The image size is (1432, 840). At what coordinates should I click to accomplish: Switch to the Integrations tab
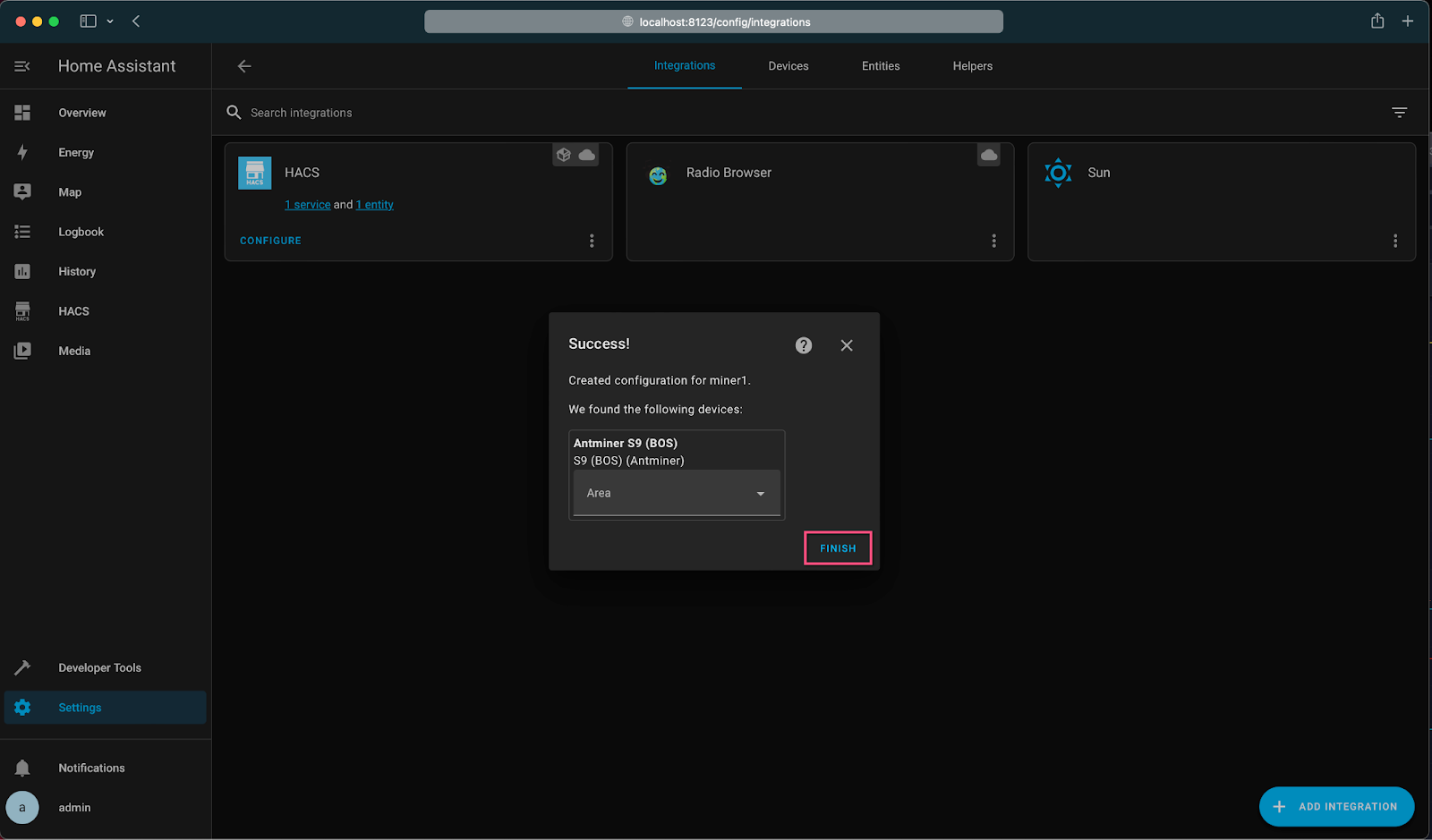685,65
